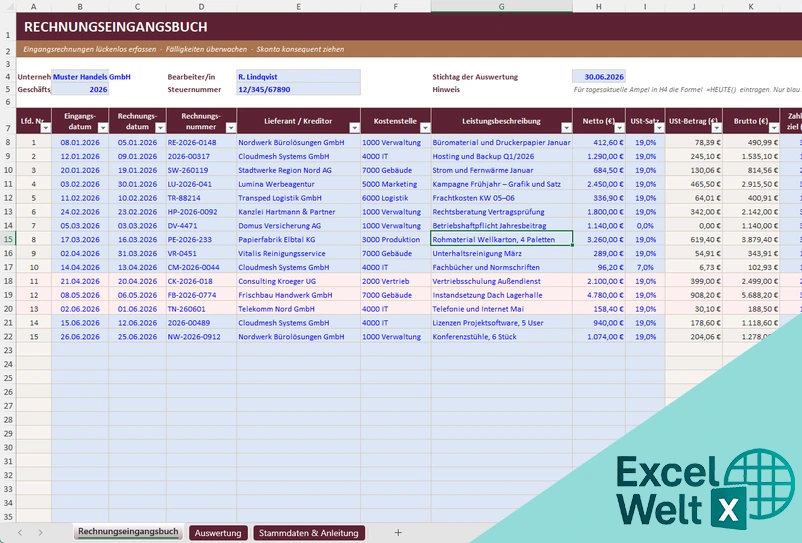Select row 22 header

click(x=8, y=336)
